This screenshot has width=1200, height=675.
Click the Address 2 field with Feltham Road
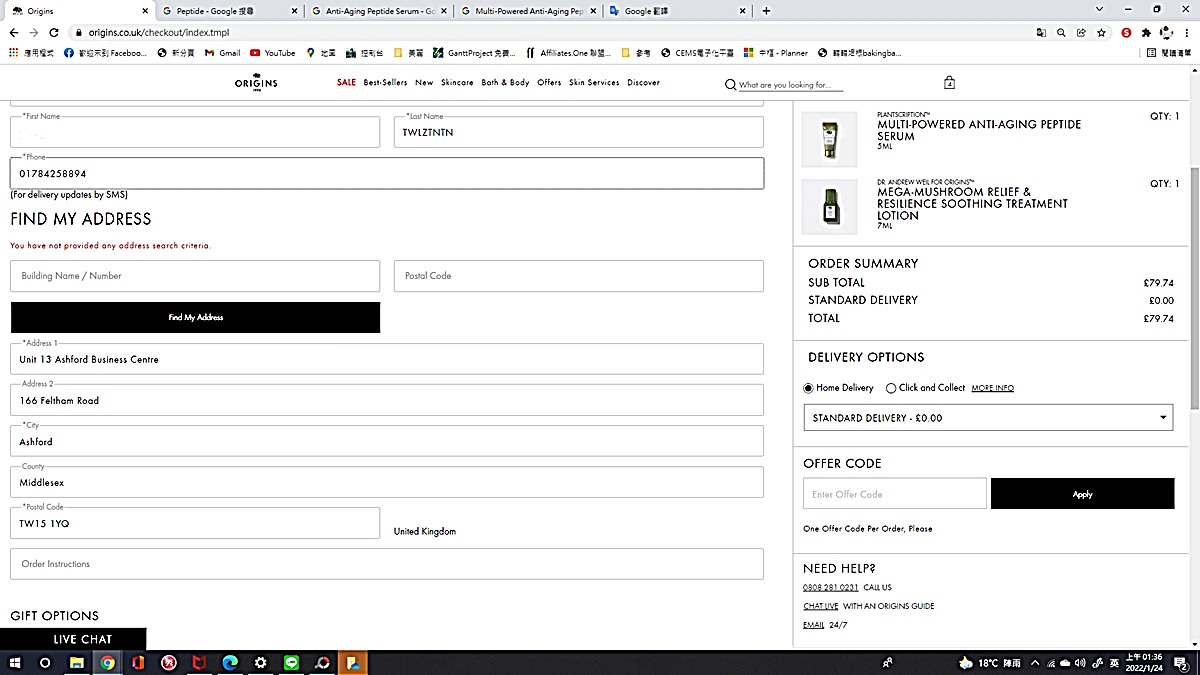[387, 400]
